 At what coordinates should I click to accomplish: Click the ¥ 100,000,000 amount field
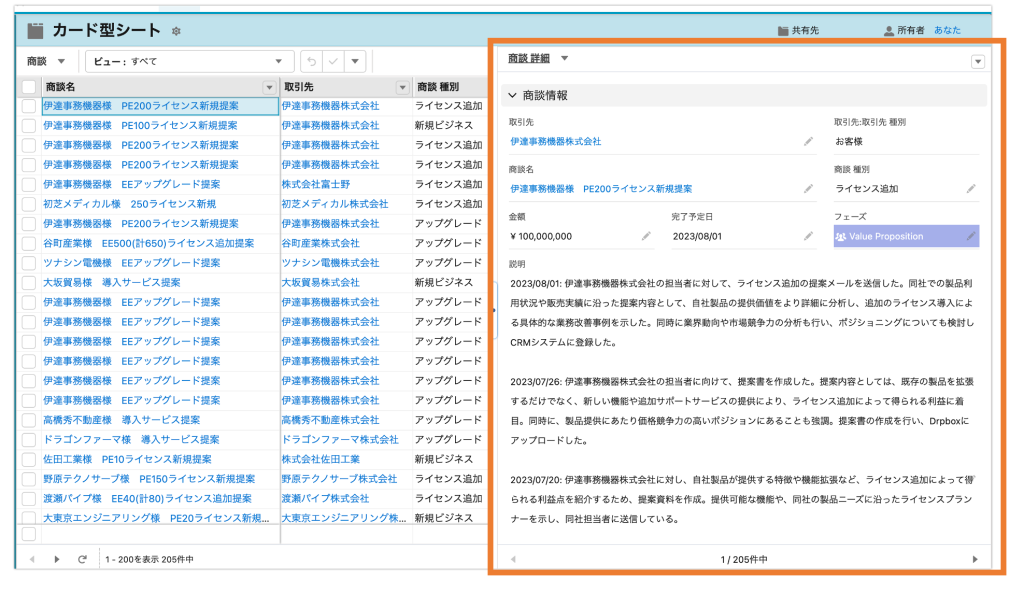coord(541,236)
